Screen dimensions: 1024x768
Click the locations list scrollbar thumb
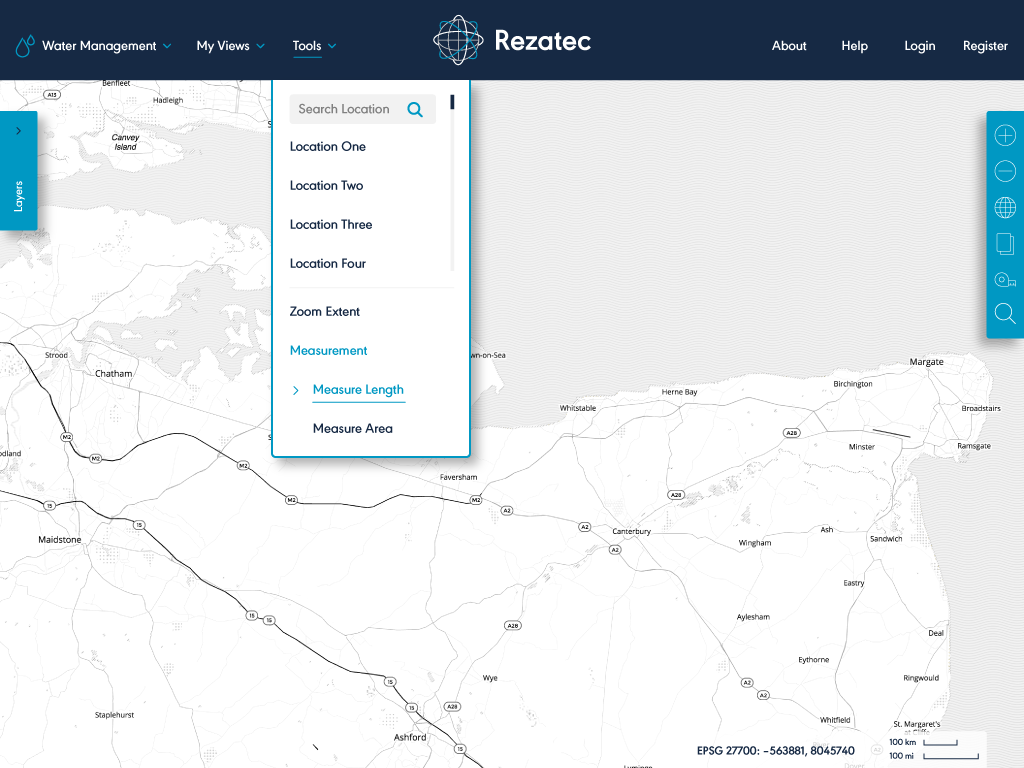point(452,103)
